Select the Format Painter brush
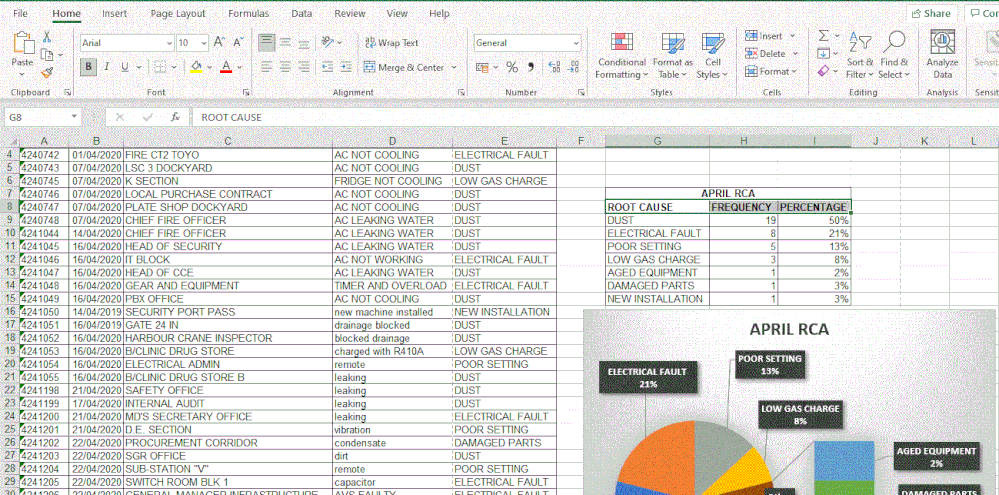 tap(47, 73)
